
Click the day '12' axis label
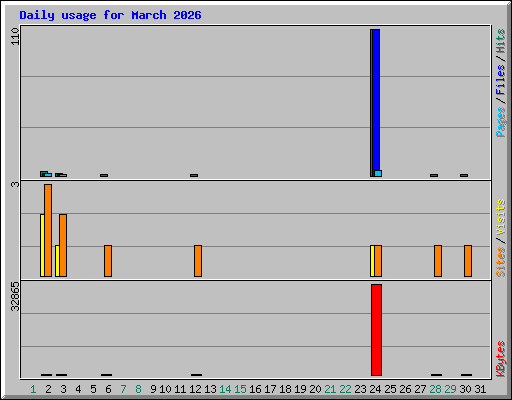point(195,389)
